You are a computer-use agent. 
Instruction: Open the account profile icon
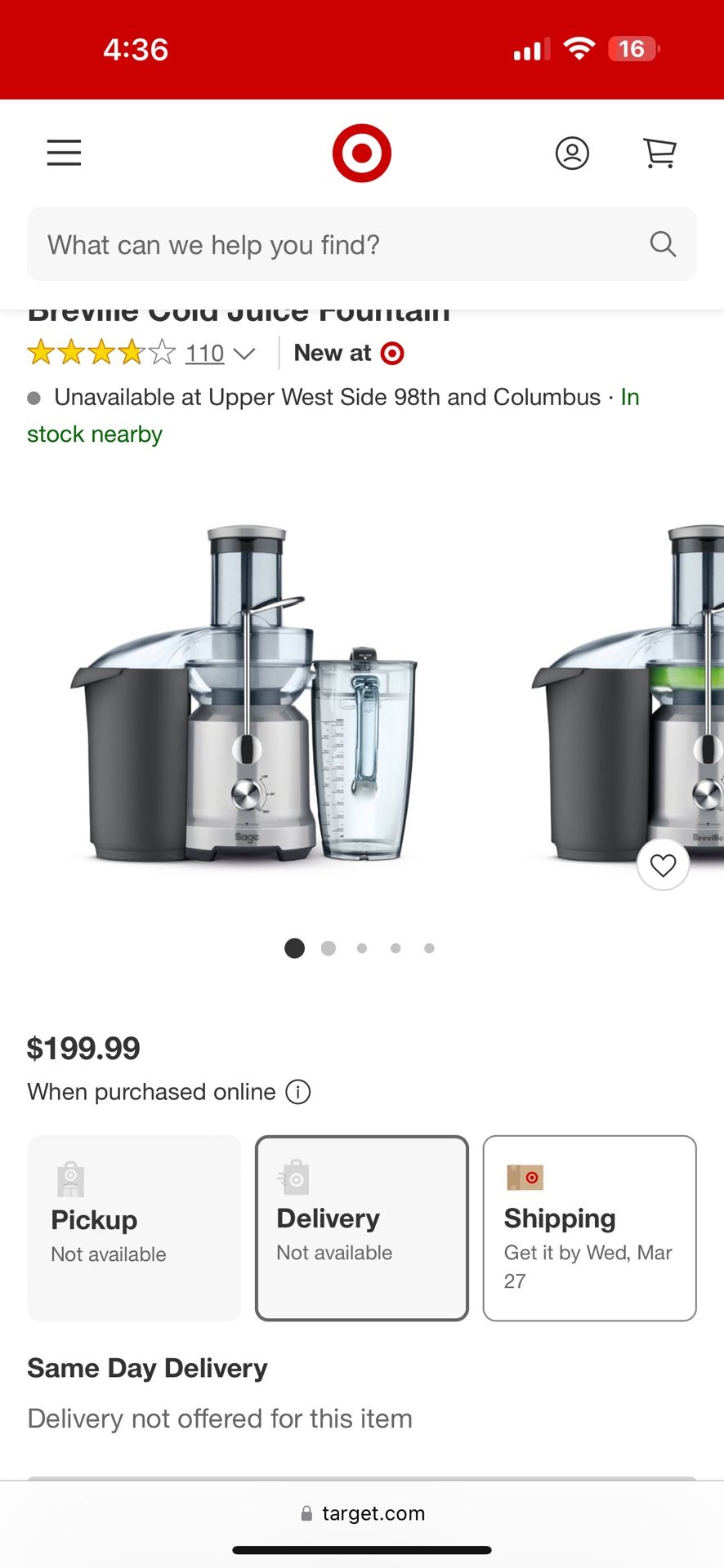pos(572,153)
